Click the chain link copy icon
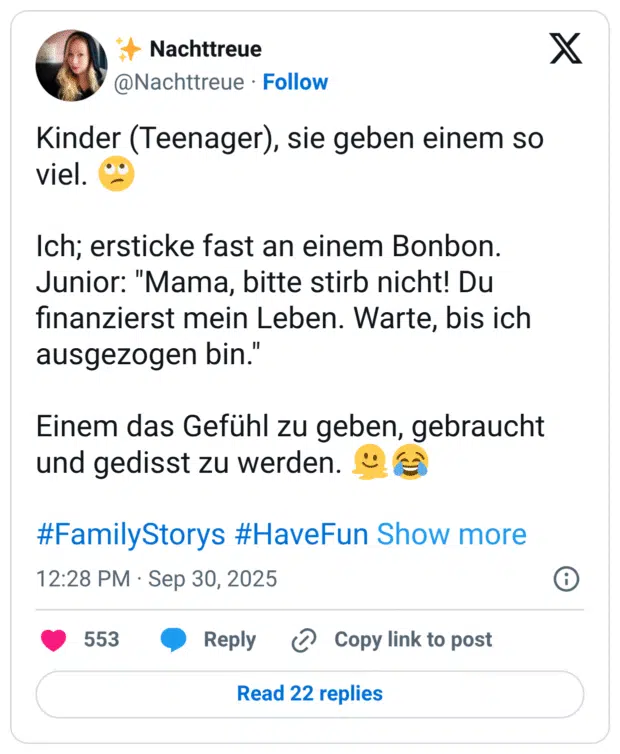The width and height of the screenshot is (620, 754). (x=303, y=640)
